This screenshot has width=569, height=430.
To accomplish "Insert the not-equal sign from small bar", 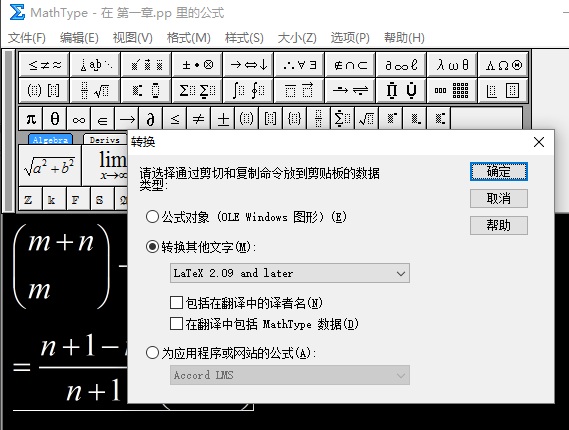I will click(x=198, y=119).
